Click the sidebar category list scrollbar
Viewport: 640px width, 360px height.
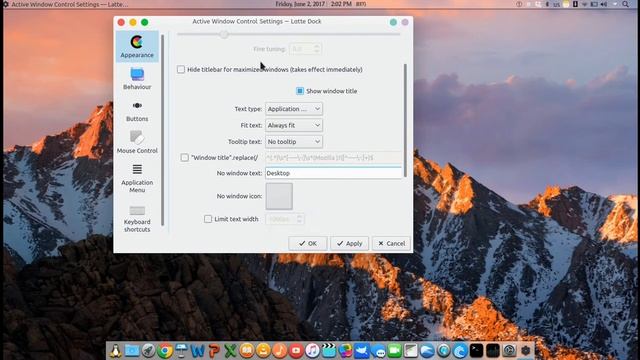[162, 131]
